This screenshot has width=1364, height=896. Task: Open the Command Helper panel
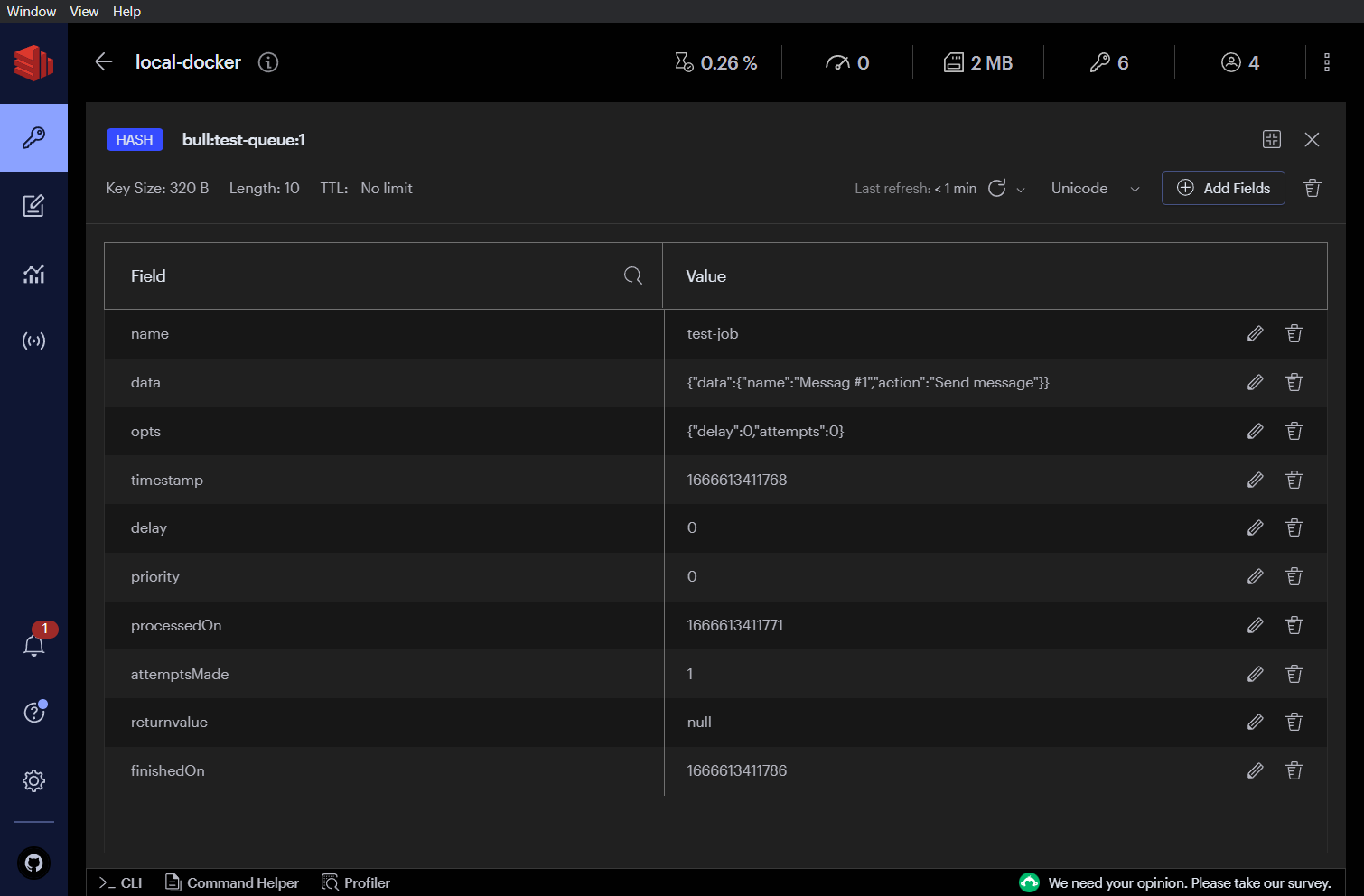pyautogui.click(x=232, y=882)
